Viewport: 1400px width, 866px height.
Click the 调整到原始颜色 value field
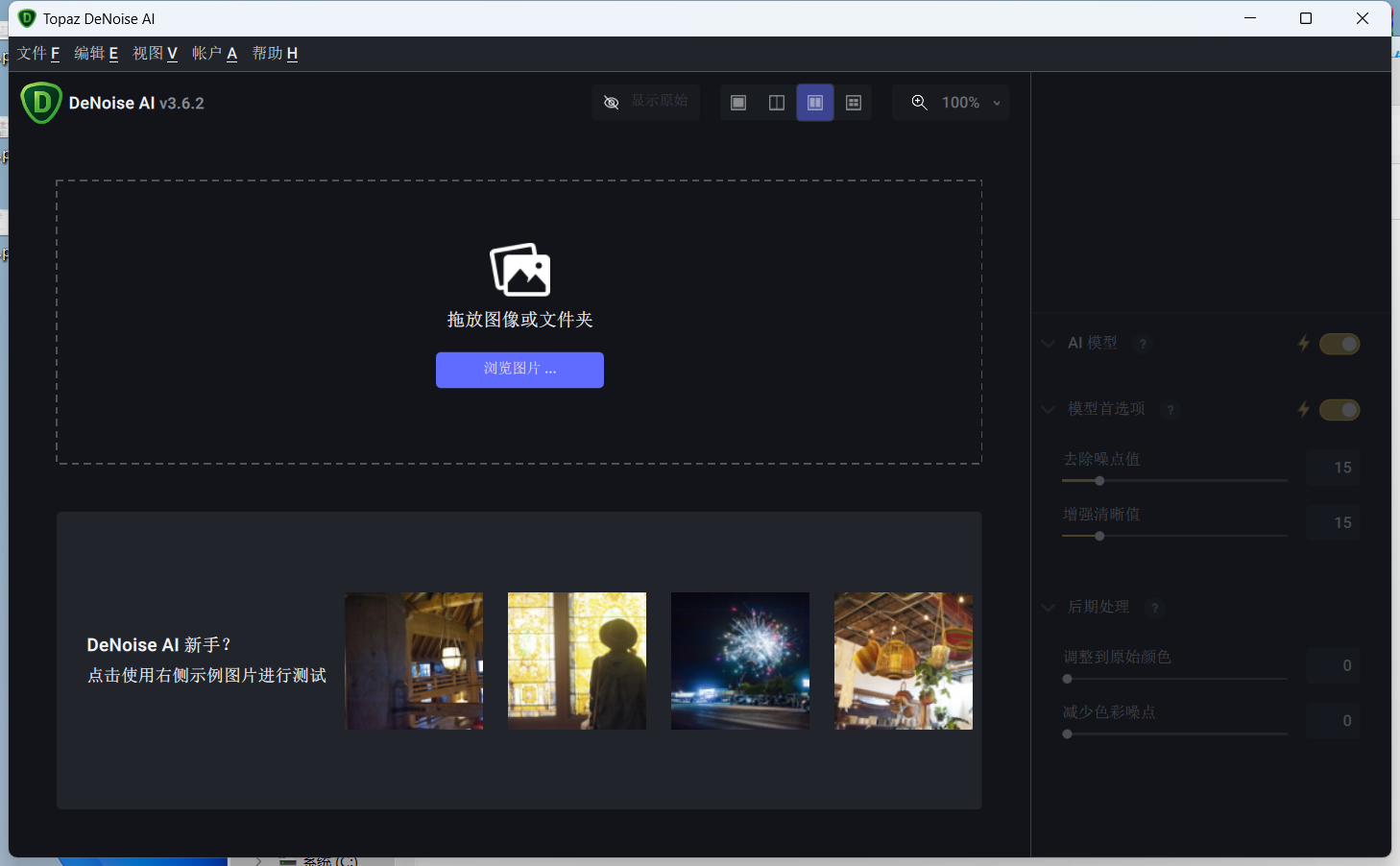click(1334, 665)
